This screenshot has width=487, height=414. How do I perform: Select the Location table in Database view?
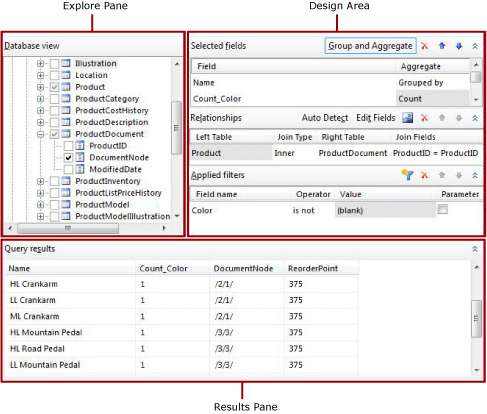tap(91, 75)
